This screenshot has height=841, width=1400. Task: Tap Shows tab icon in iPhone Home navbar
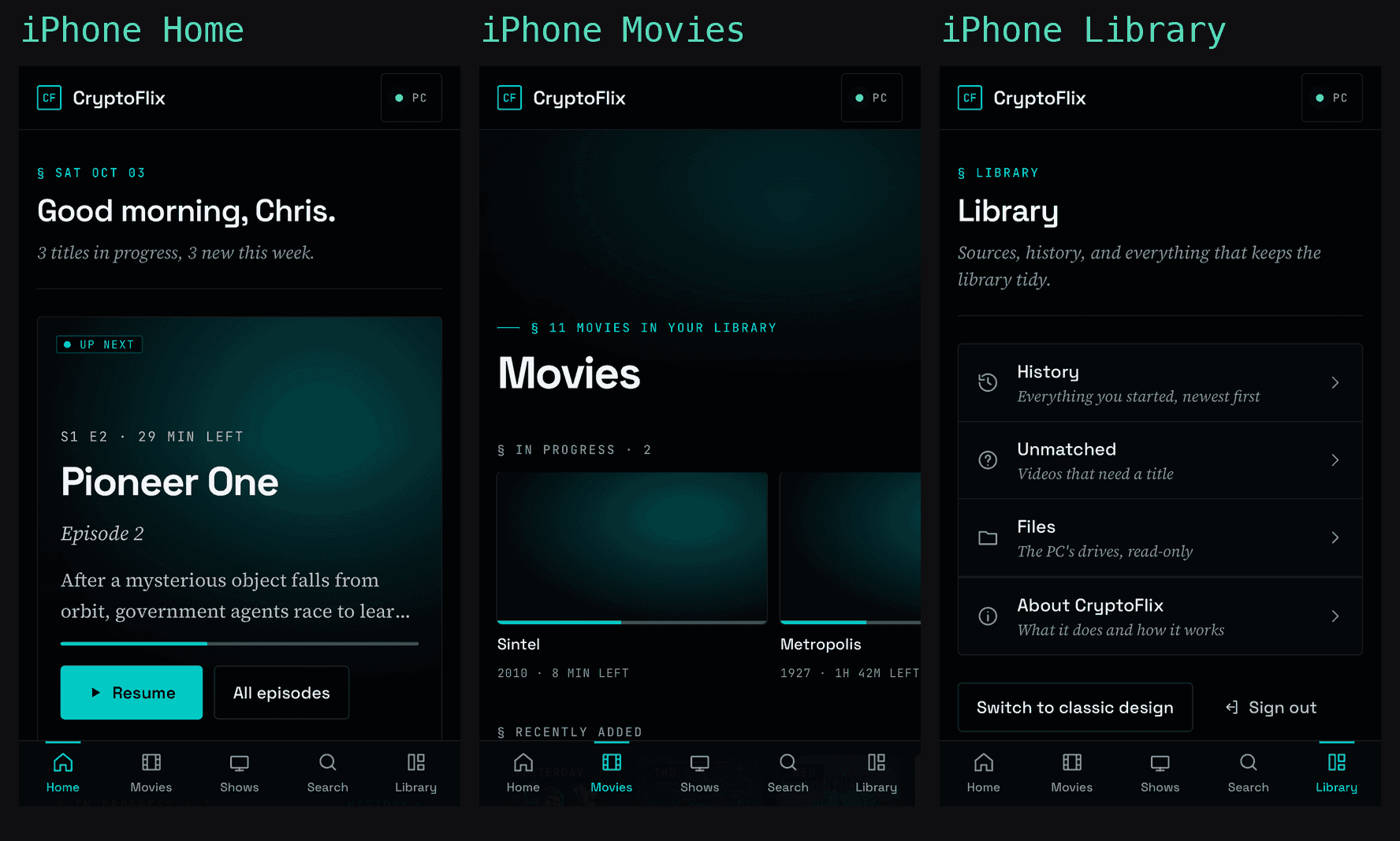(240, 762)
